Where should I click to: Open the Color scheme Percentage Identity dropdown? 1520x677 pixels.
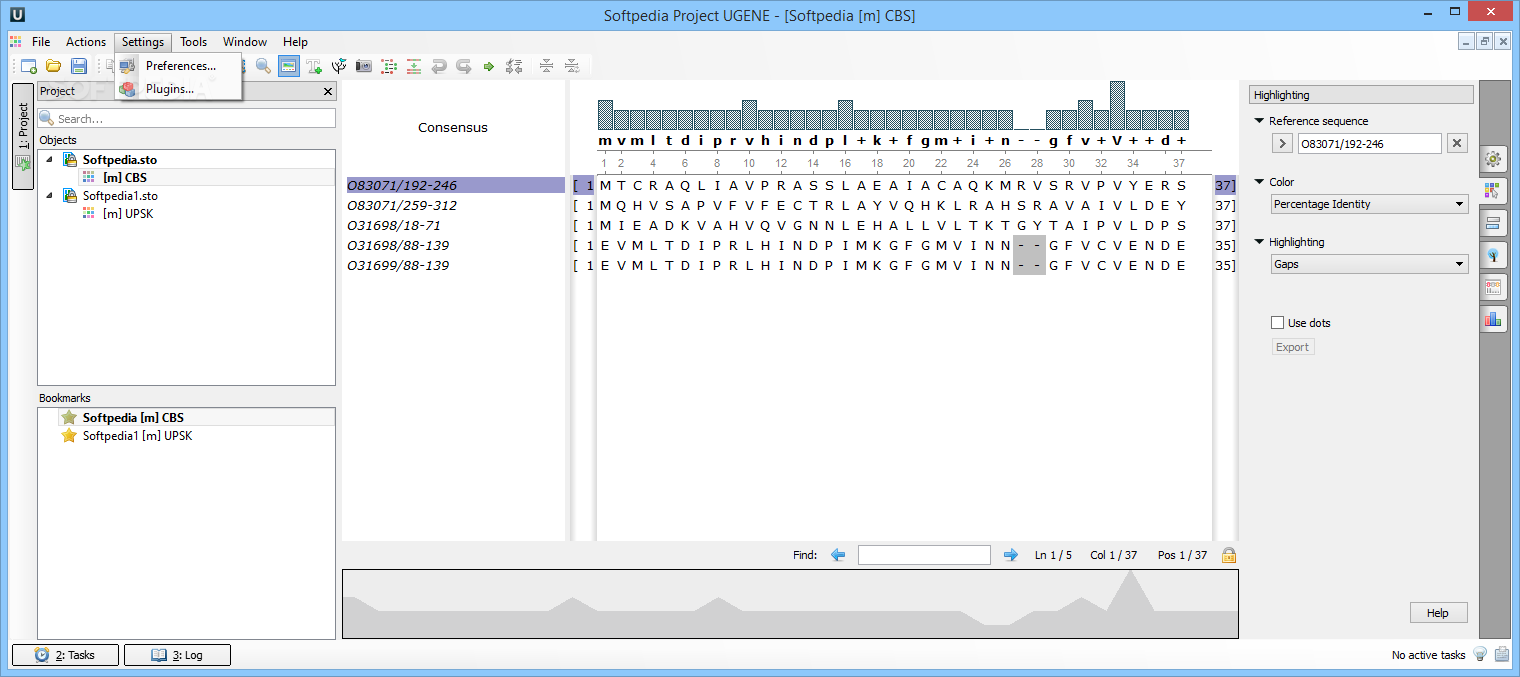(1369, 204)
